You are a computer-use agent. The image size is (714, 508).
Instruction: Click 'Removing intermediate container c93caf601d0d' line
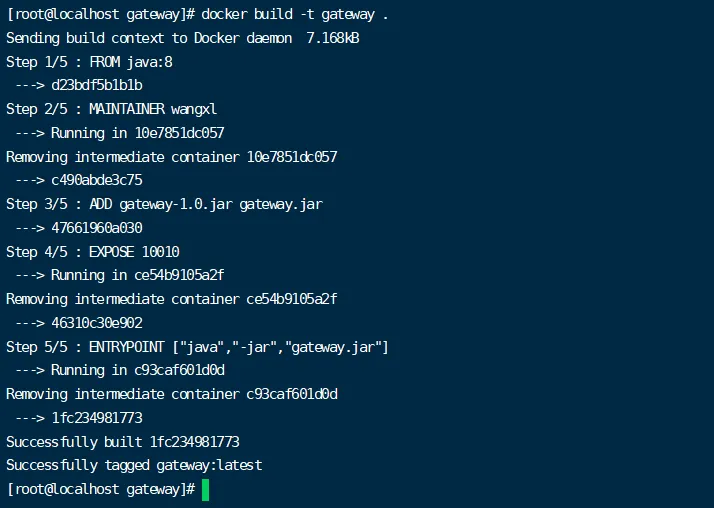(x=172, y=394)
